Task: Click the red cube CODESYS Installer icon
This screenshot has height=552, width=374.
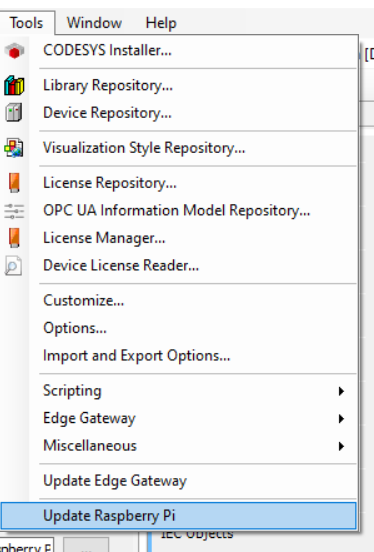Action: click(14, 51)
